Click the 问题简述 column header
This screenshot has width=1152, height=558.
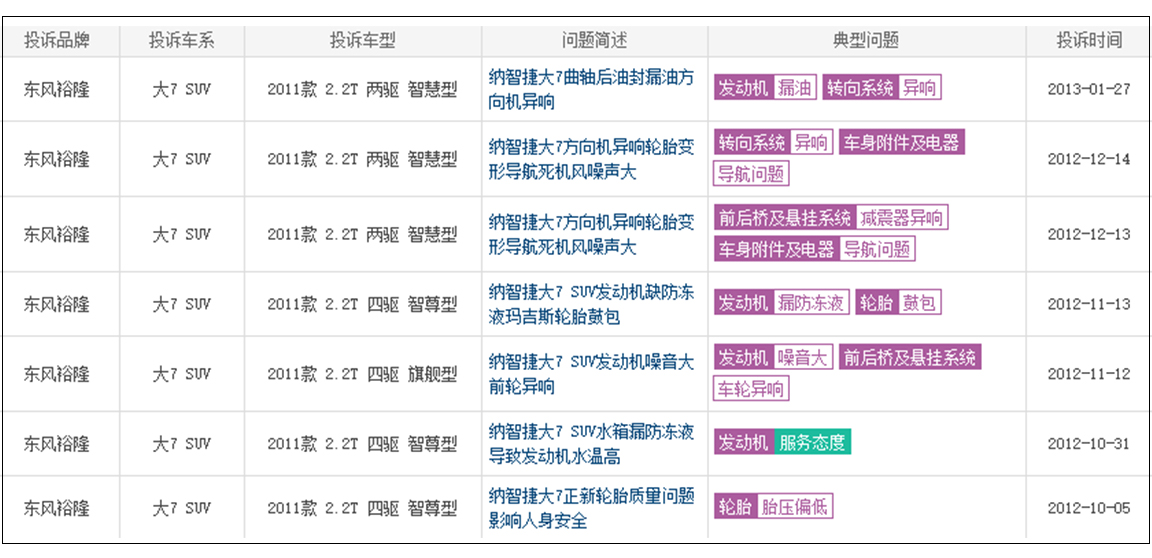[594, 41]
